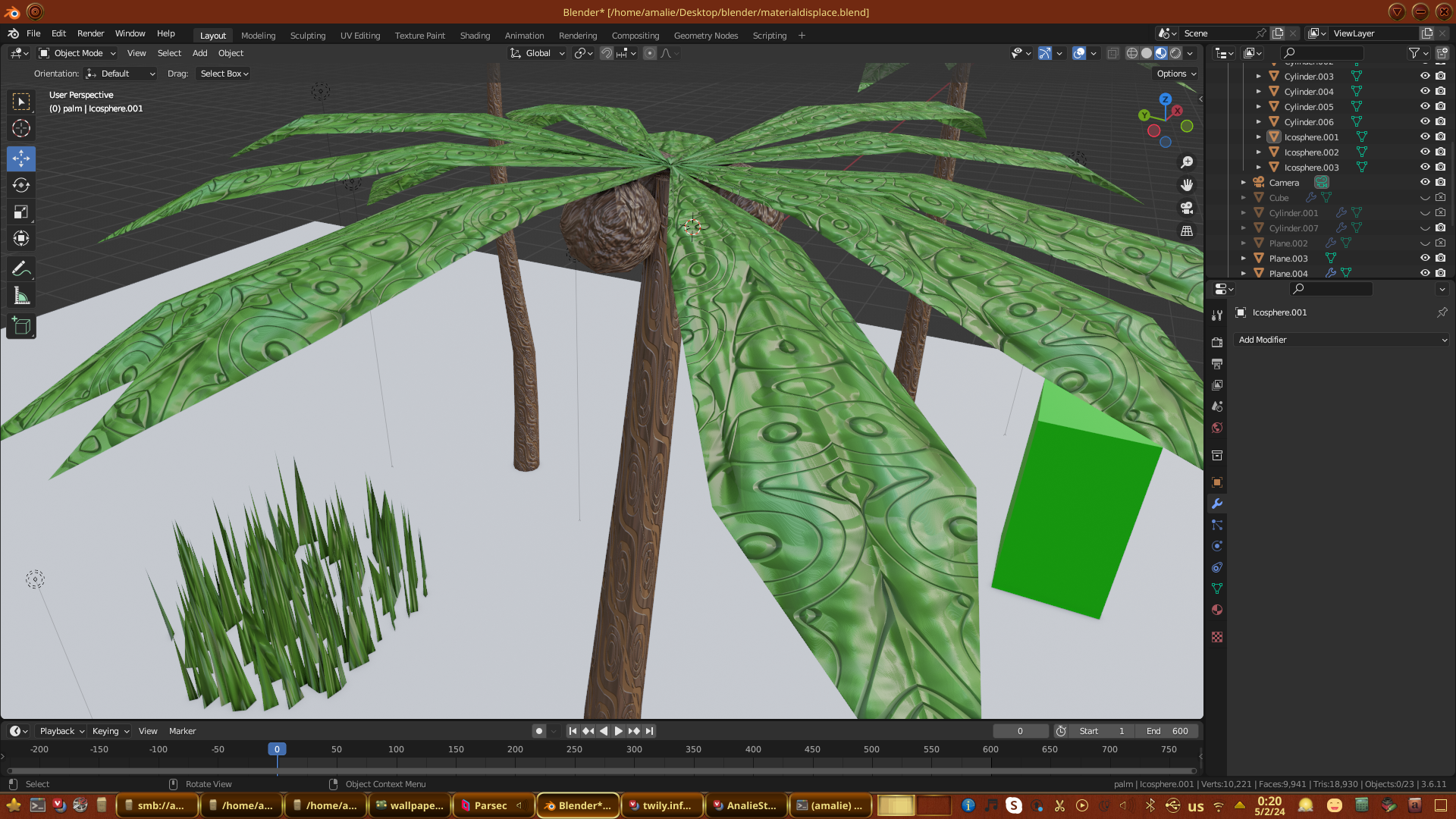The image size is (1456, 819).
Task: Toggle Camera visibility eye icon
Action: click(1425, 183)
